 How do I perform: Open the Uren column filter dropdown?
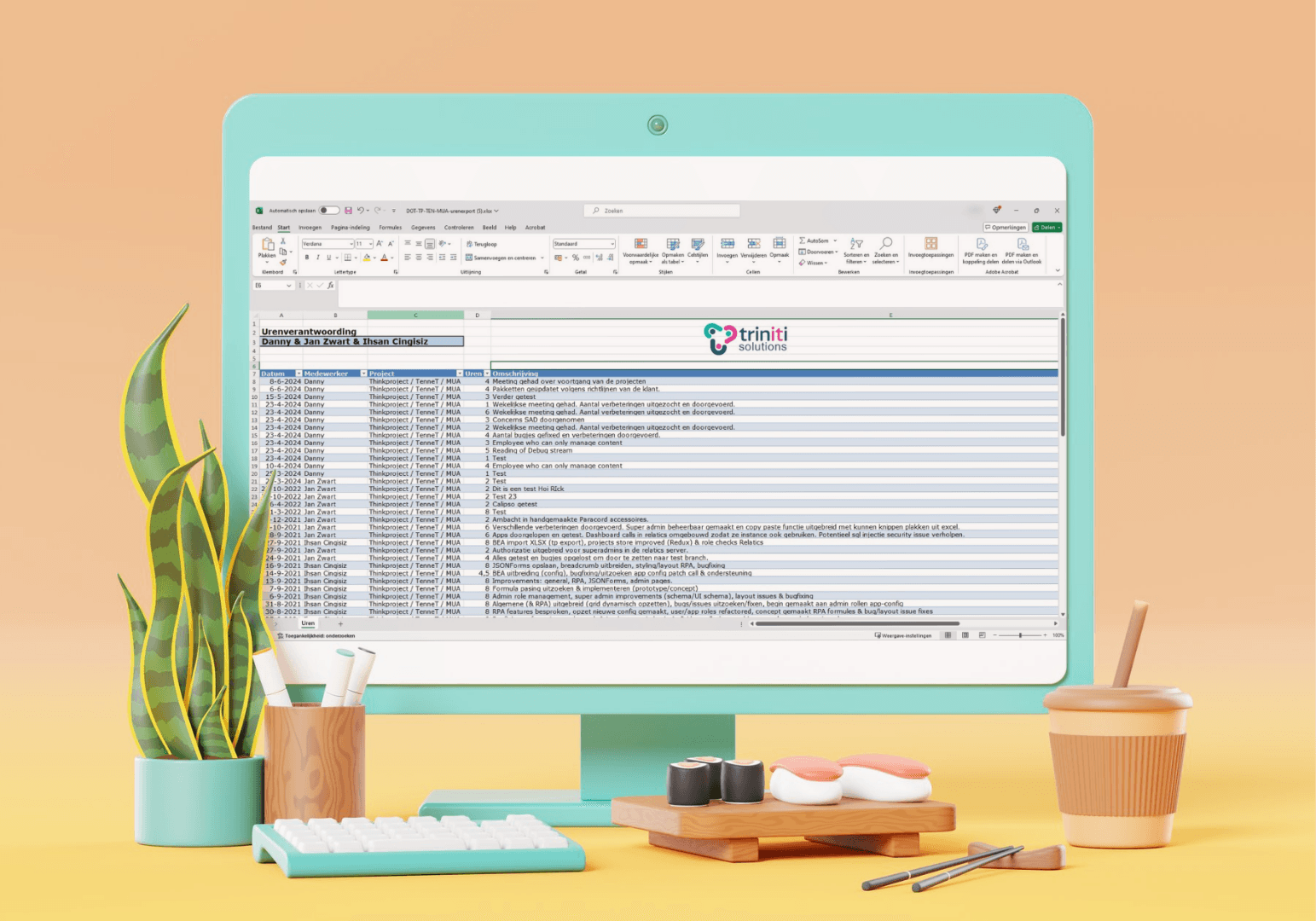(487, 374)
